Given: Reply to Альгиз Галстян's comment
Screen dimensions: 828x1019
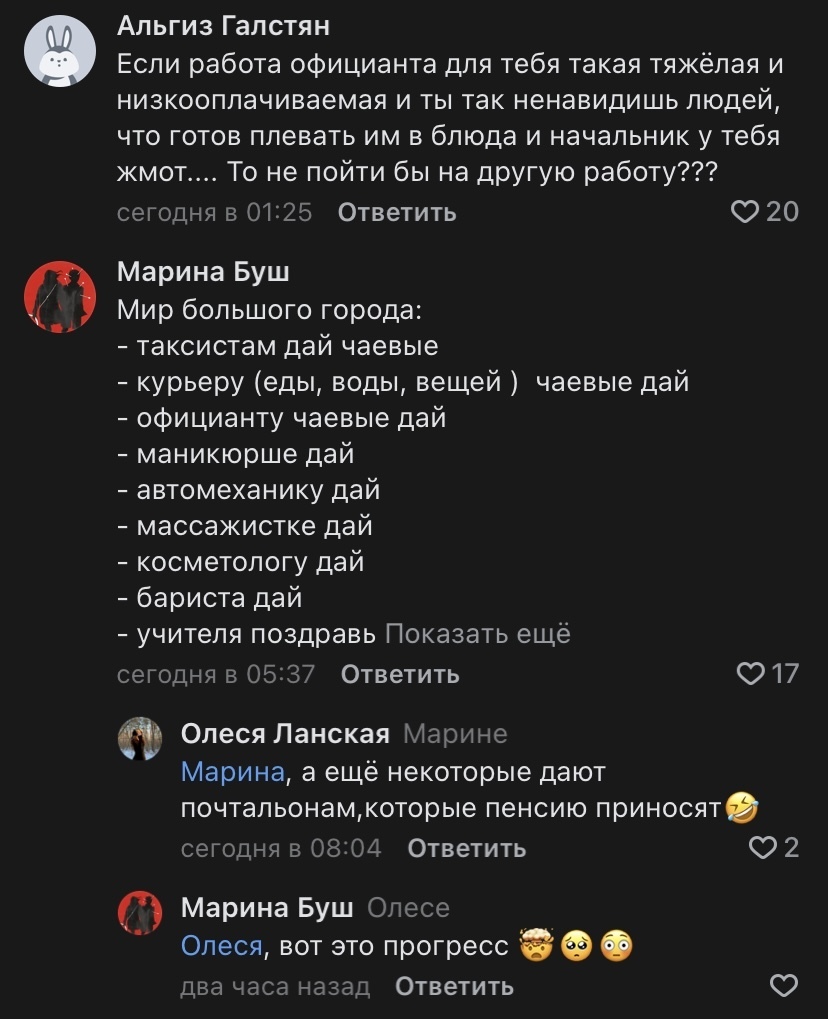Looking at the screenshot, I should [x=397, y=213].
